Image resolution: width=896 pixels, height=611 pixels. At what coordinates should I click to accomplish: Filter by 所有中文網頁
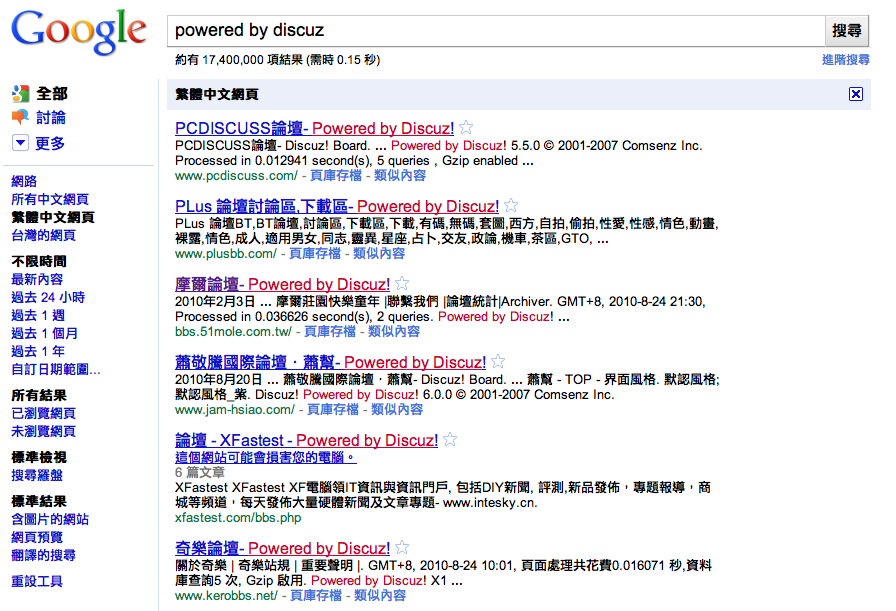click(50, 199)
